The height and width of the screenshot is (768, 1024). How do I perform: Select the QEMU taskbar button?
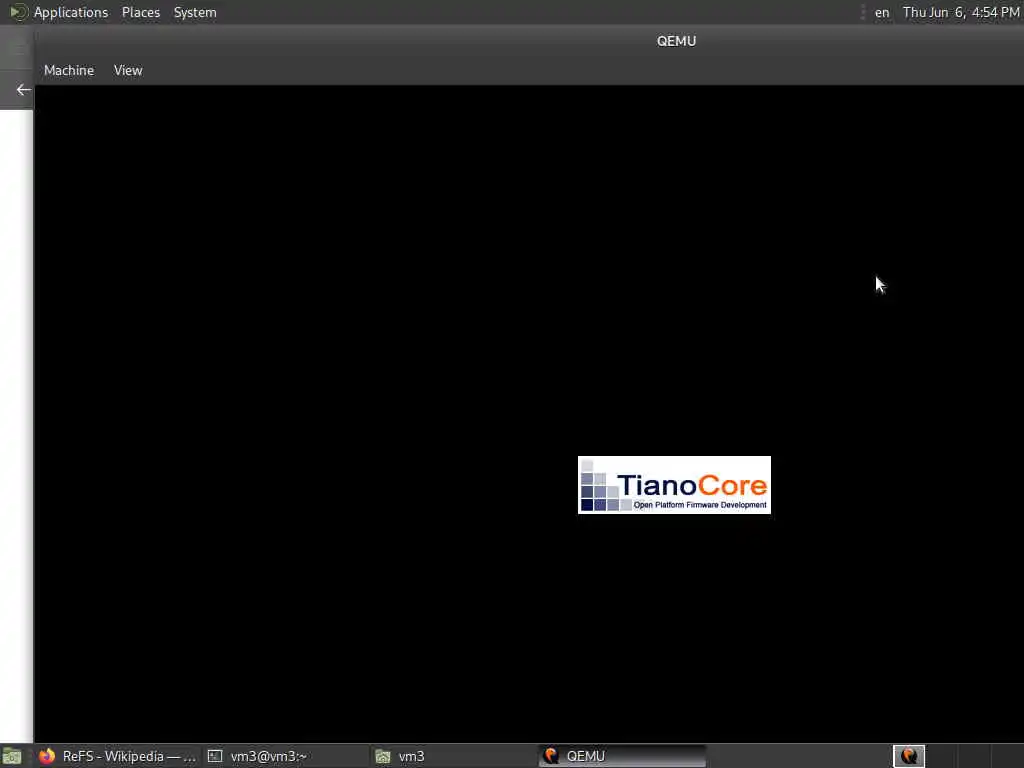pyautogui.click(x=622, y=756)
